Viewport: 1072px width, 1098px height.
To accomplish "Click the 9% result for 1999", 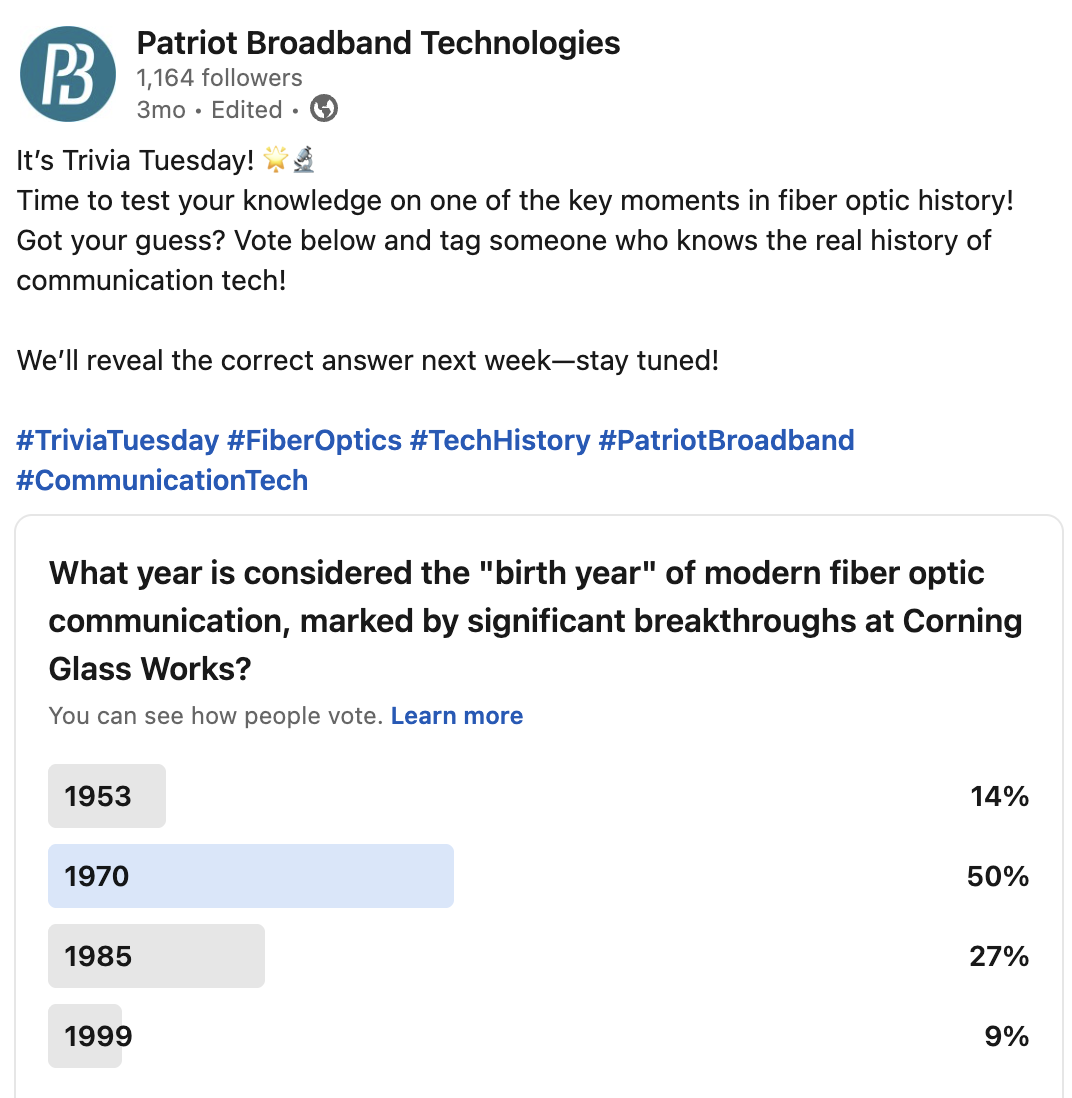I will 1006,1036.
